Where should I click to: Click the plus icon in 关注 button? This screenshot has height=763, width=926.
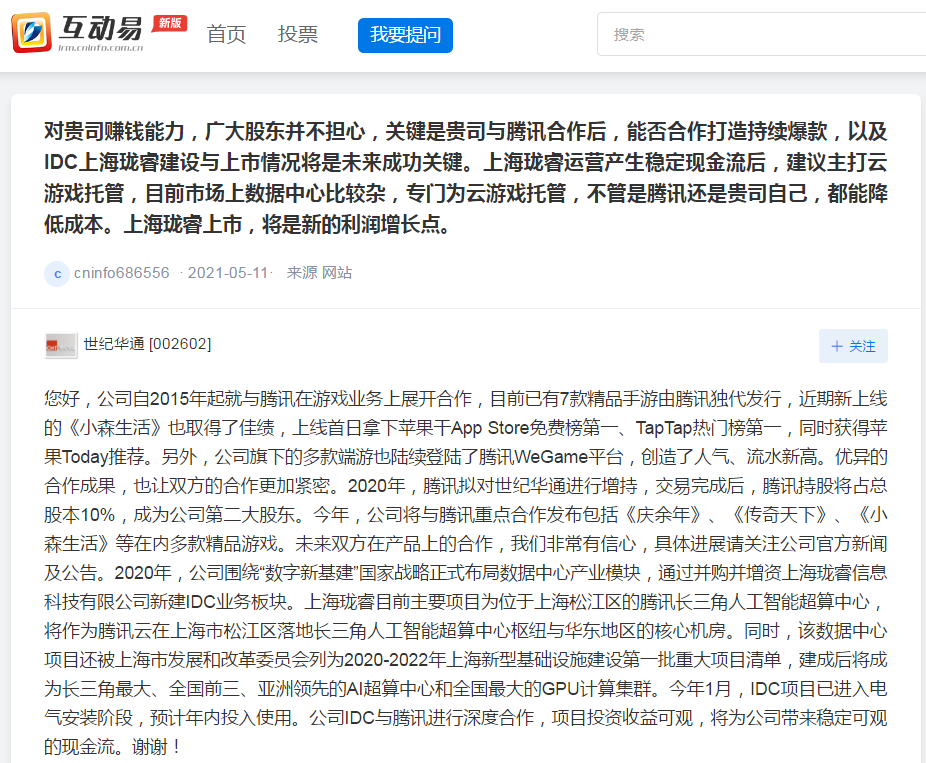click(x=836, y=346)
